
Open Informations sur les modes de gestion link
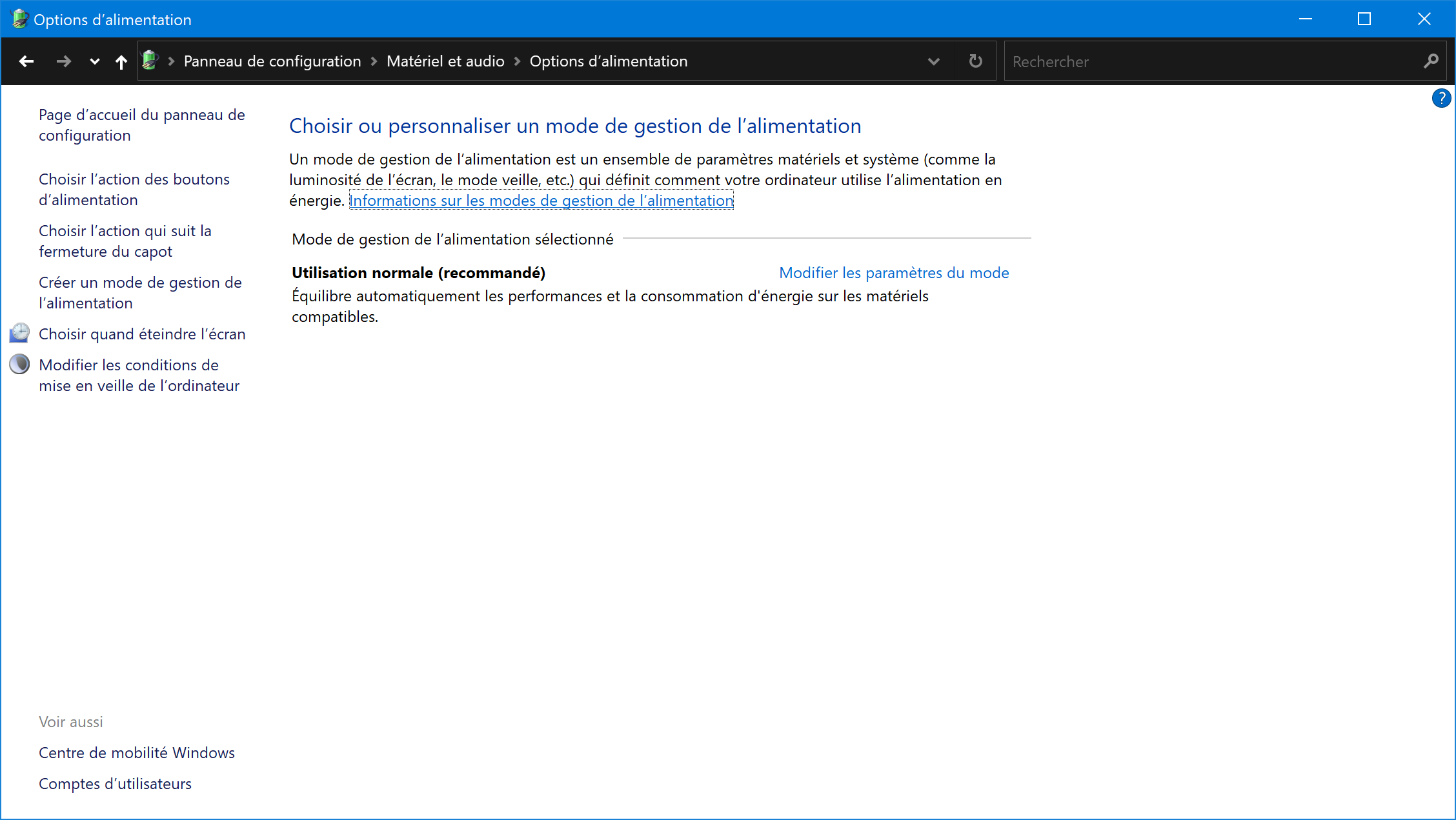coord(541,201)
